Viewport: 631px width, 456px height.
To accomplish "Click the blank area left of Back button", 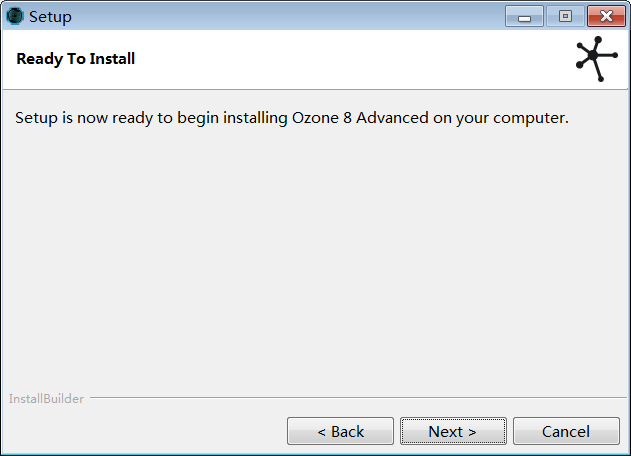I will pos(140,431).
